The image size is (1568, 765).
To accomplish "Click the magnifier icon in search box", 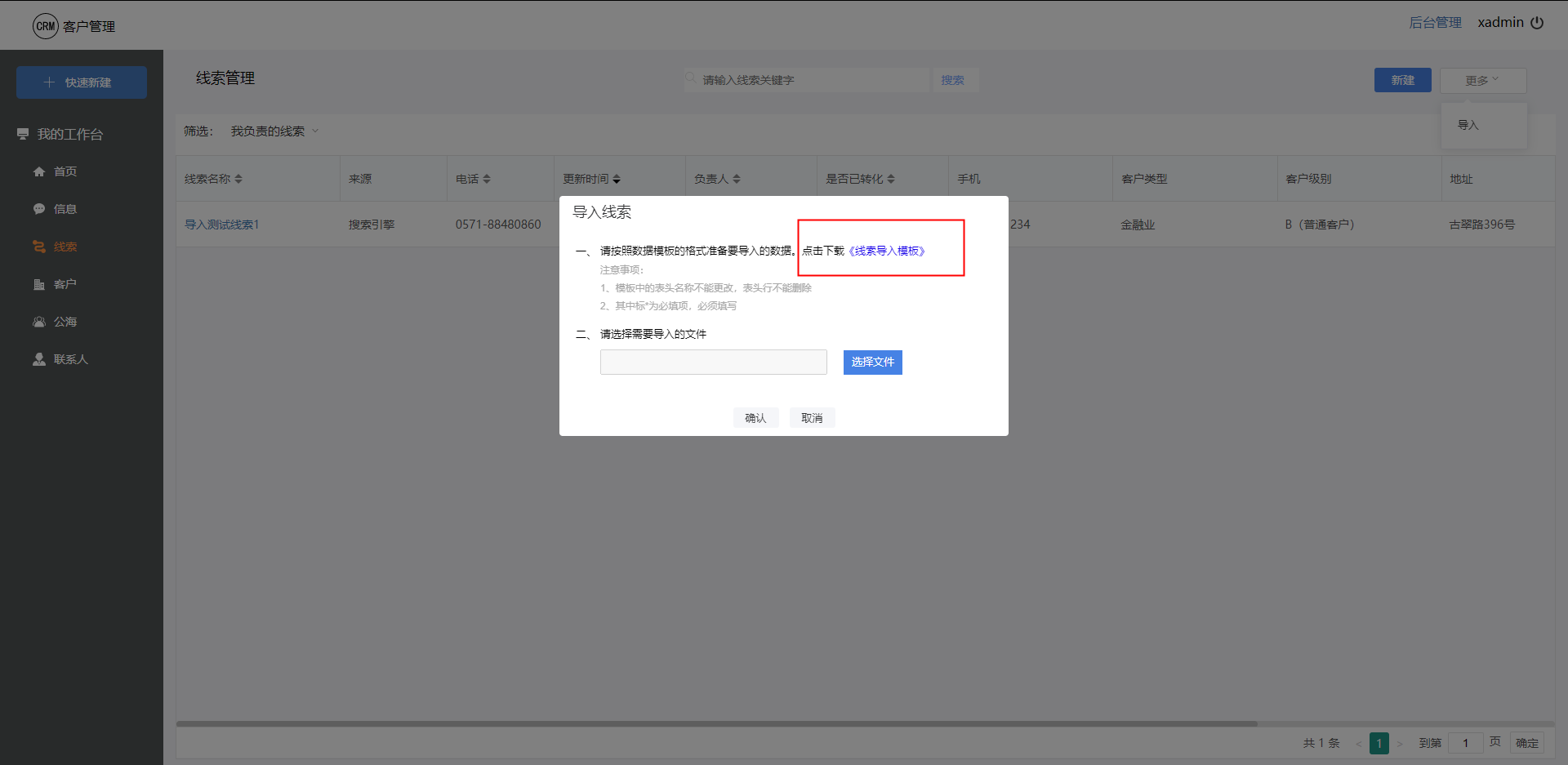I will point(692,78).
